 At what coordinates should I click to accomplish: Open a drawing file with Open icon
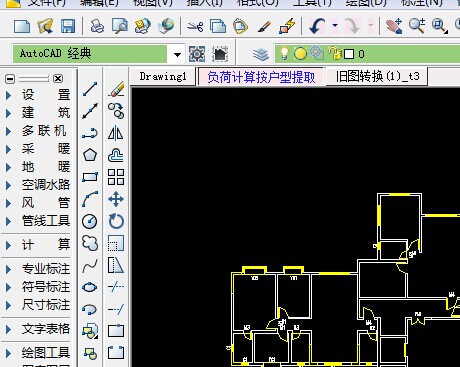tap(45, 26)
